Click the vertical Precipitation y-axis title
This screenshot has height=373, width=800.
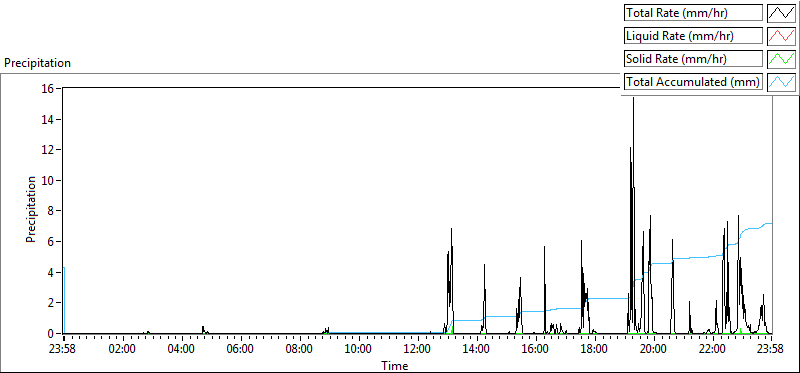[x=31, y=209]
